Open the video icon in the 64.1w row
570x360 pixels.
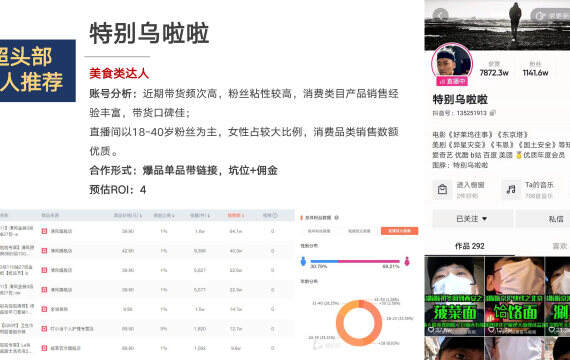click(273, 231)
